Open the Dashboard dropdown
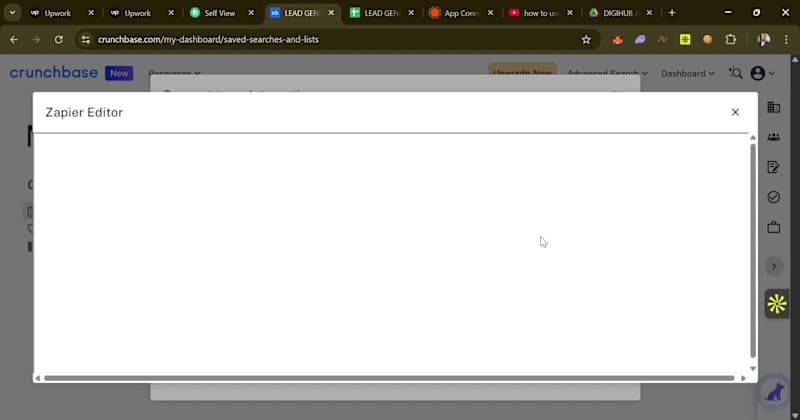Viewport: 800px width, 420px height. click(x=687, y=73)
